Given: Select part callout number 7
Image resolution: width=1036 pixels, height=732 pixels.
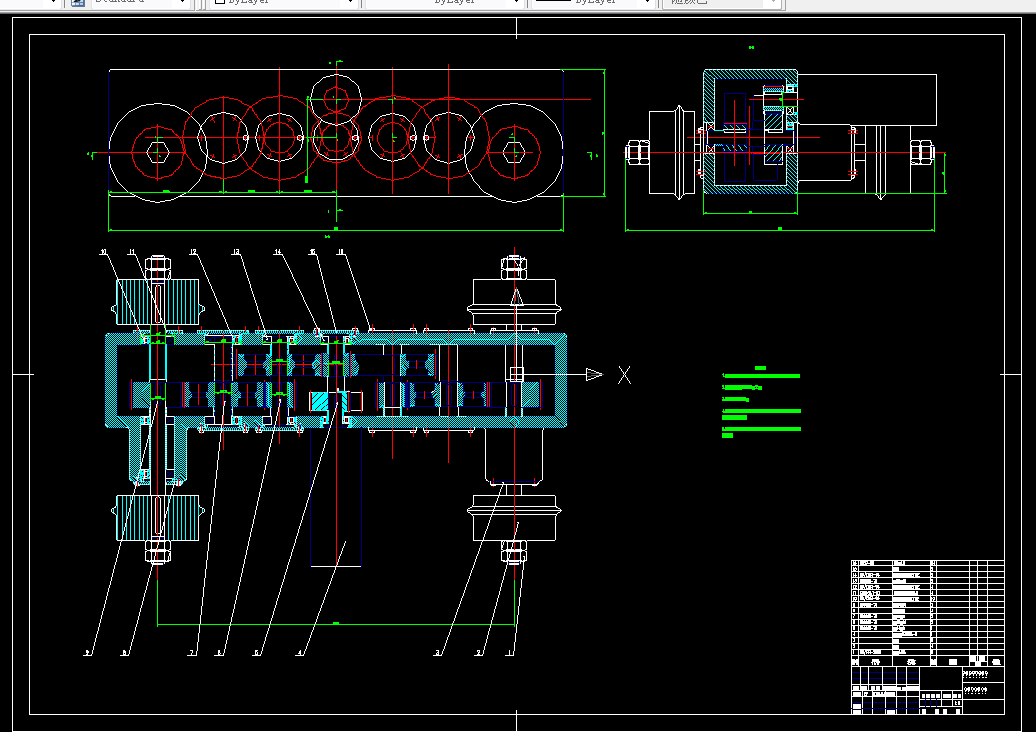Looking at the screenshot, I should click(x=192, y=653).
